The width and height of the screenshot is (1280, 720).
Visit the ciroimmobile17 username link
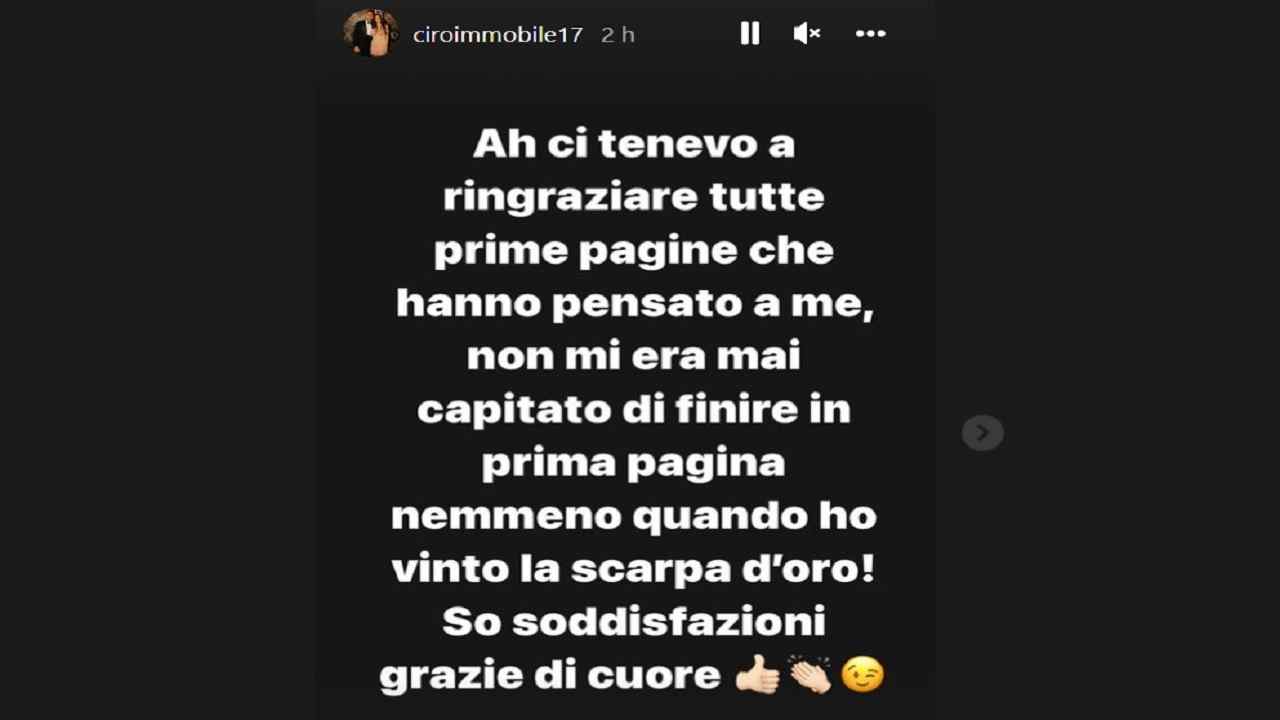click(x=498, y=34)
